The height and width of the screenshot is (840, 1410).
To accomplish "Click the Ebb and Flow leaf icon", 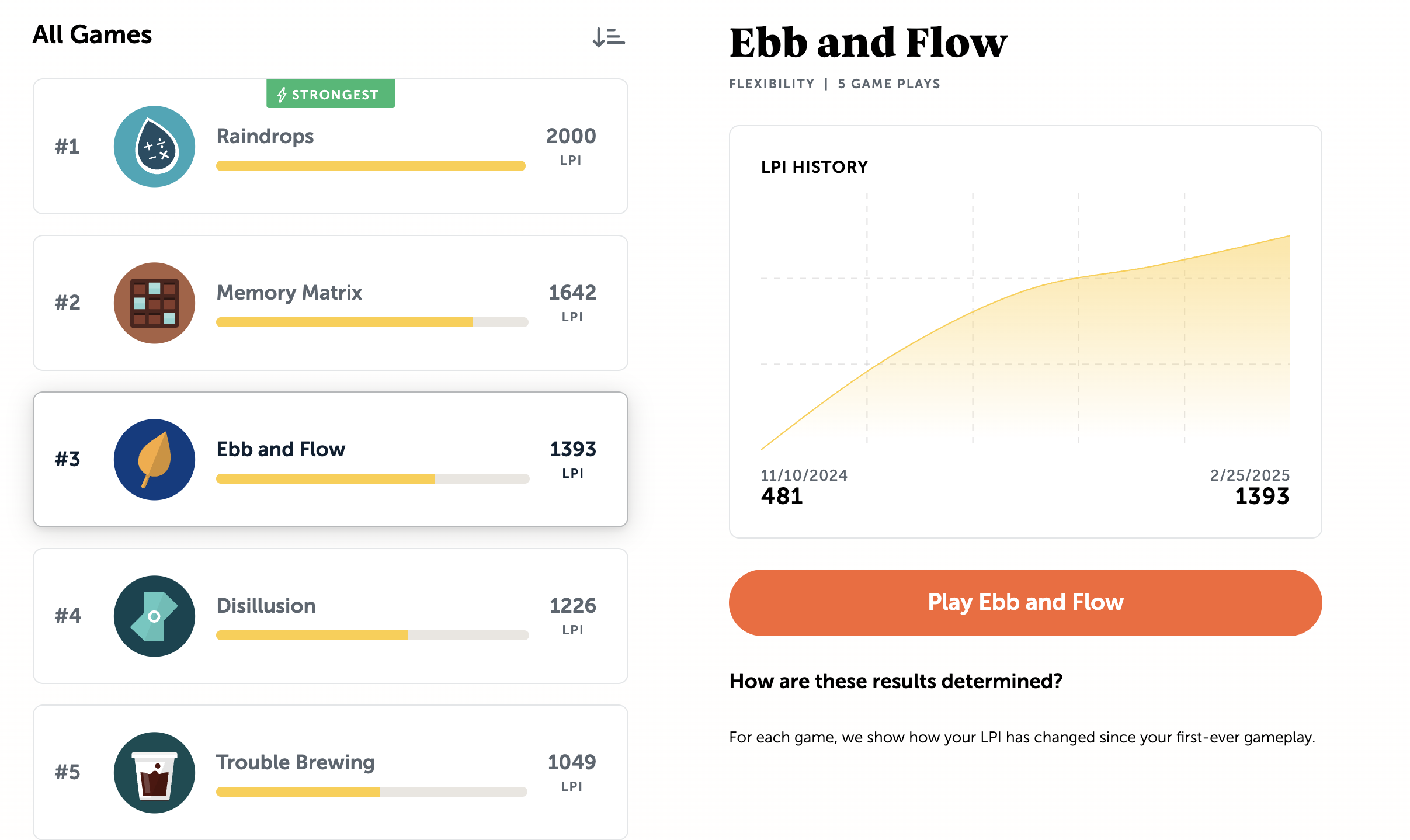I will [154, 459].
